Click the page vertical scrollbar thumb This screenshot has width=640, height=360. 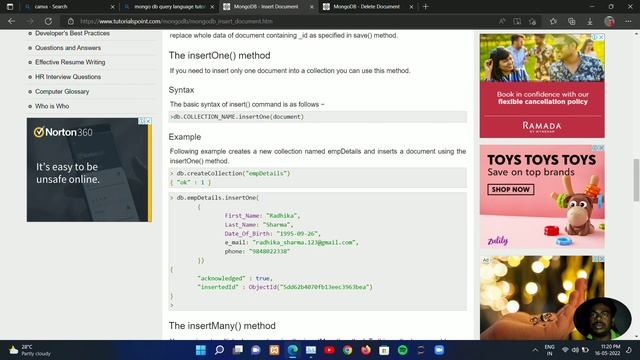coord(636,180)
